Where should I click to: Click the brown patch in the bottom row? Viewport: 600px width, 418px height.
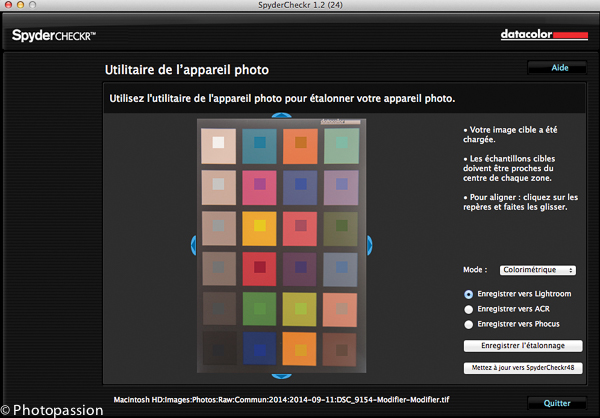[x=340, y=349]
